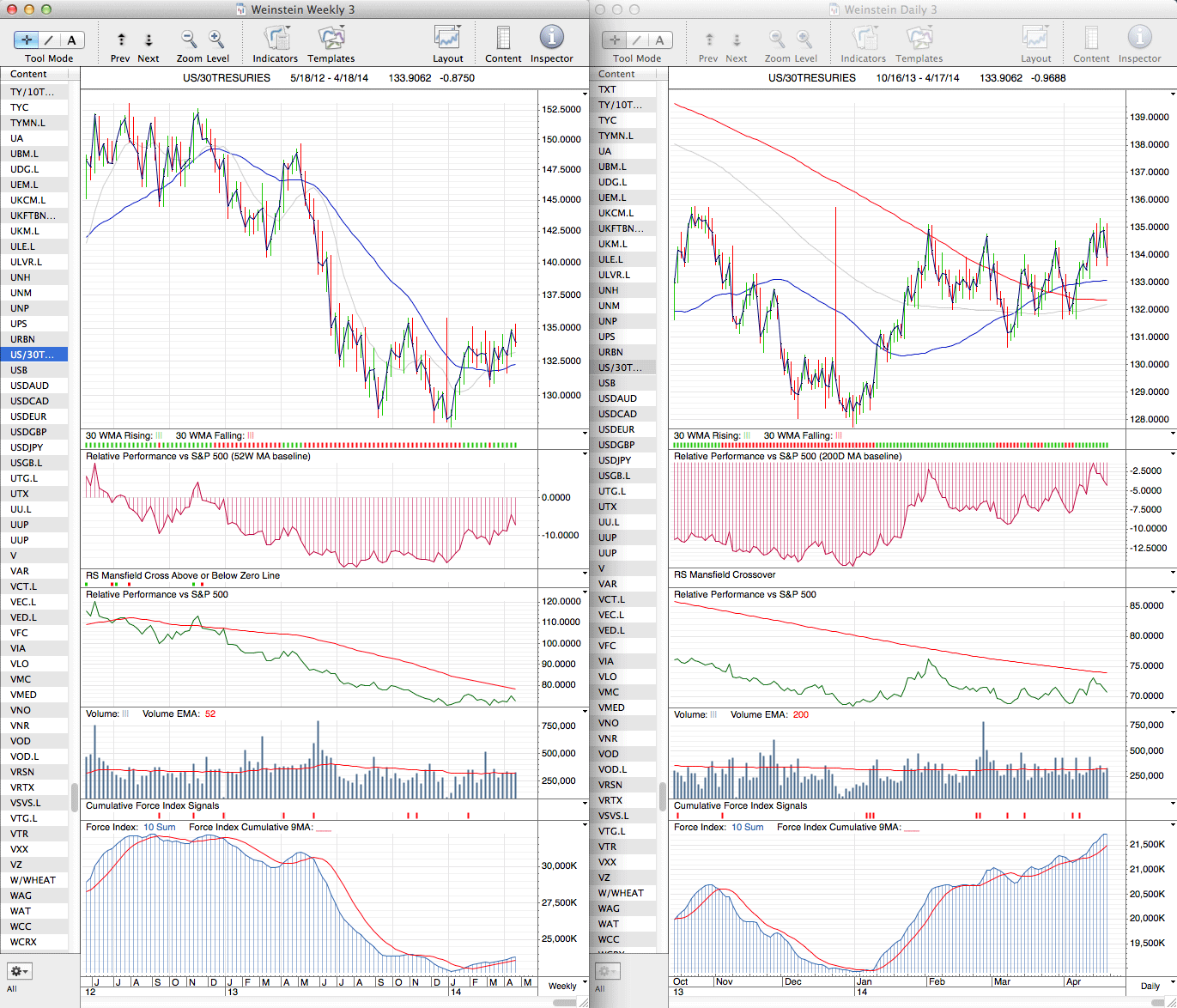
Task: Expand Weekly price chart panel dropdown arrow
Action: click(585, 94)
